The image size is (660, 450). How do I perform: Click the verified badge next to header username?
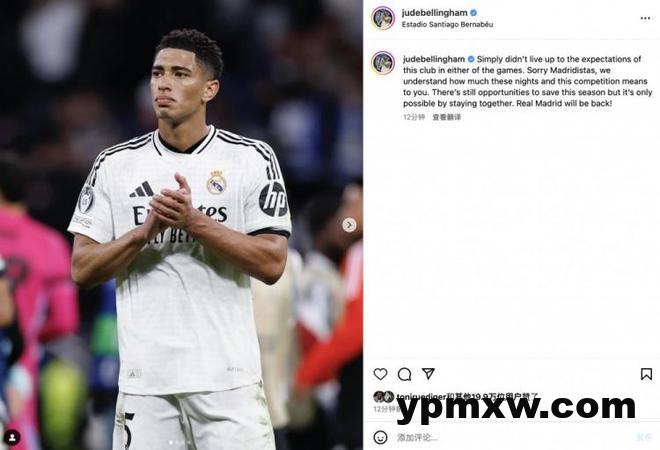[x=474, y=13]
